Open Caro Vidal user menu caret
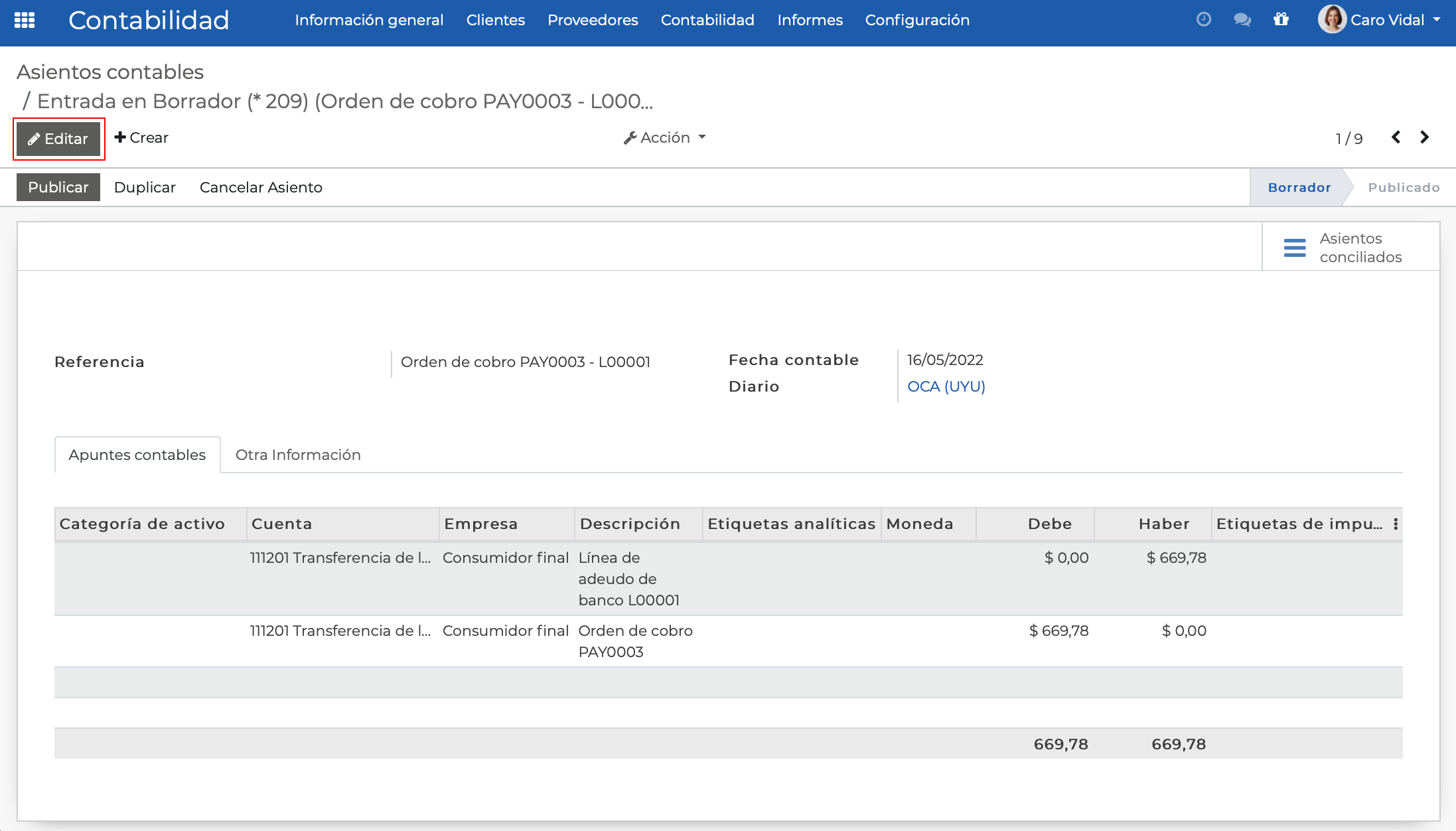Screen dimensions: 1456x831 [x=1437, y=20]
